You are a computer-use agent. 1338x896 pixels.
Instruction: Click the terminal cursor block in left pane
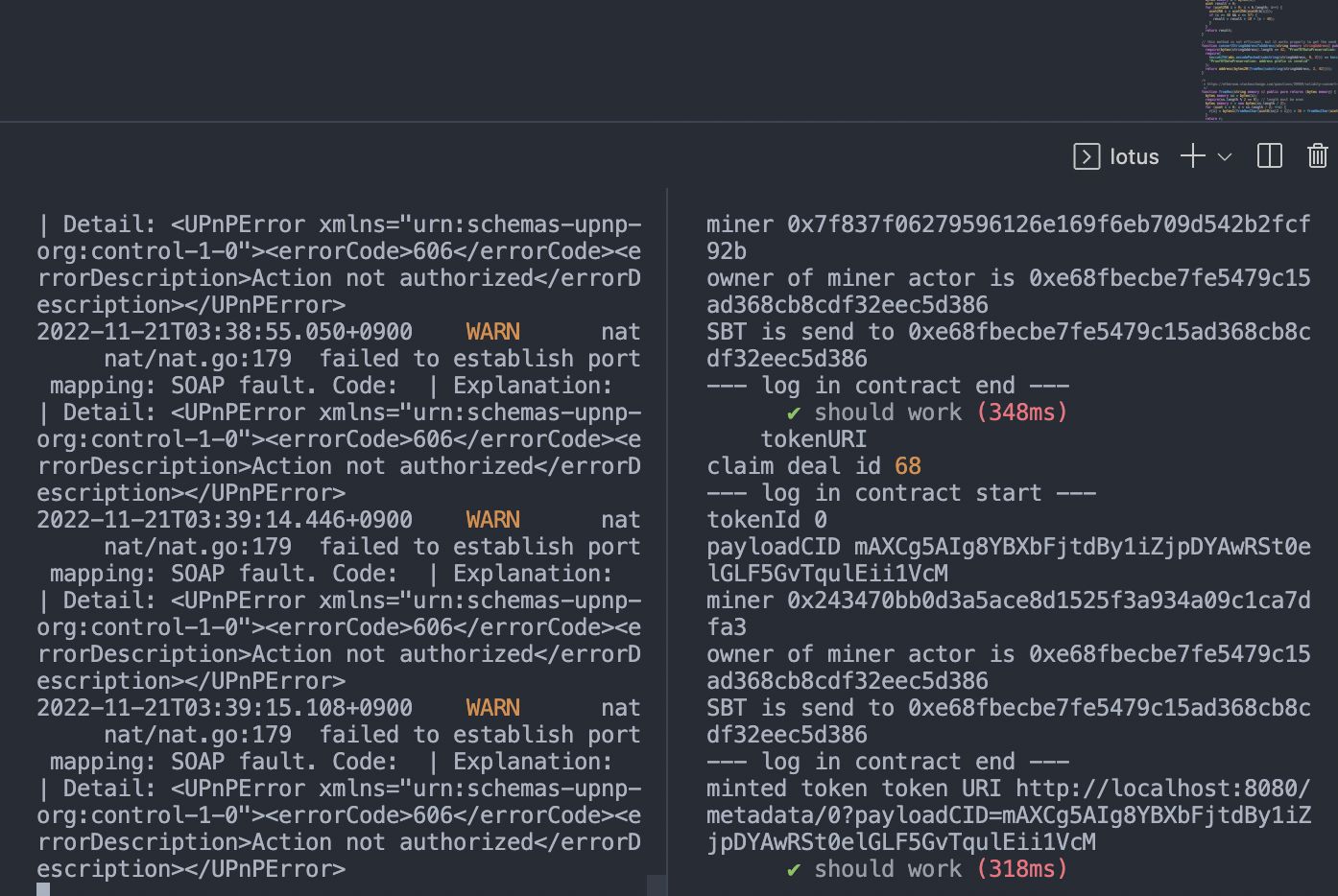43,889
